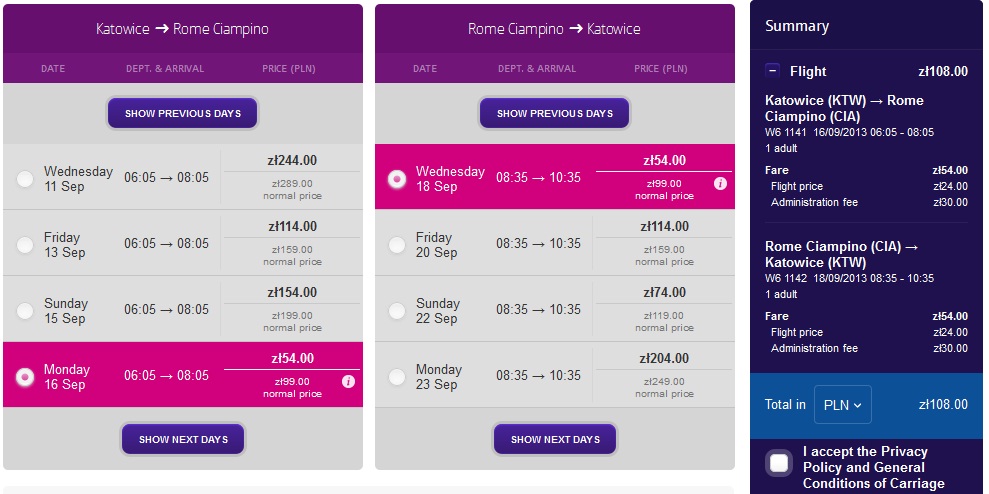989x494 pixels.
Task: Click the info icon on Monday 16 Sep fare
Action: pyautogui.click(x=348, y=382)
